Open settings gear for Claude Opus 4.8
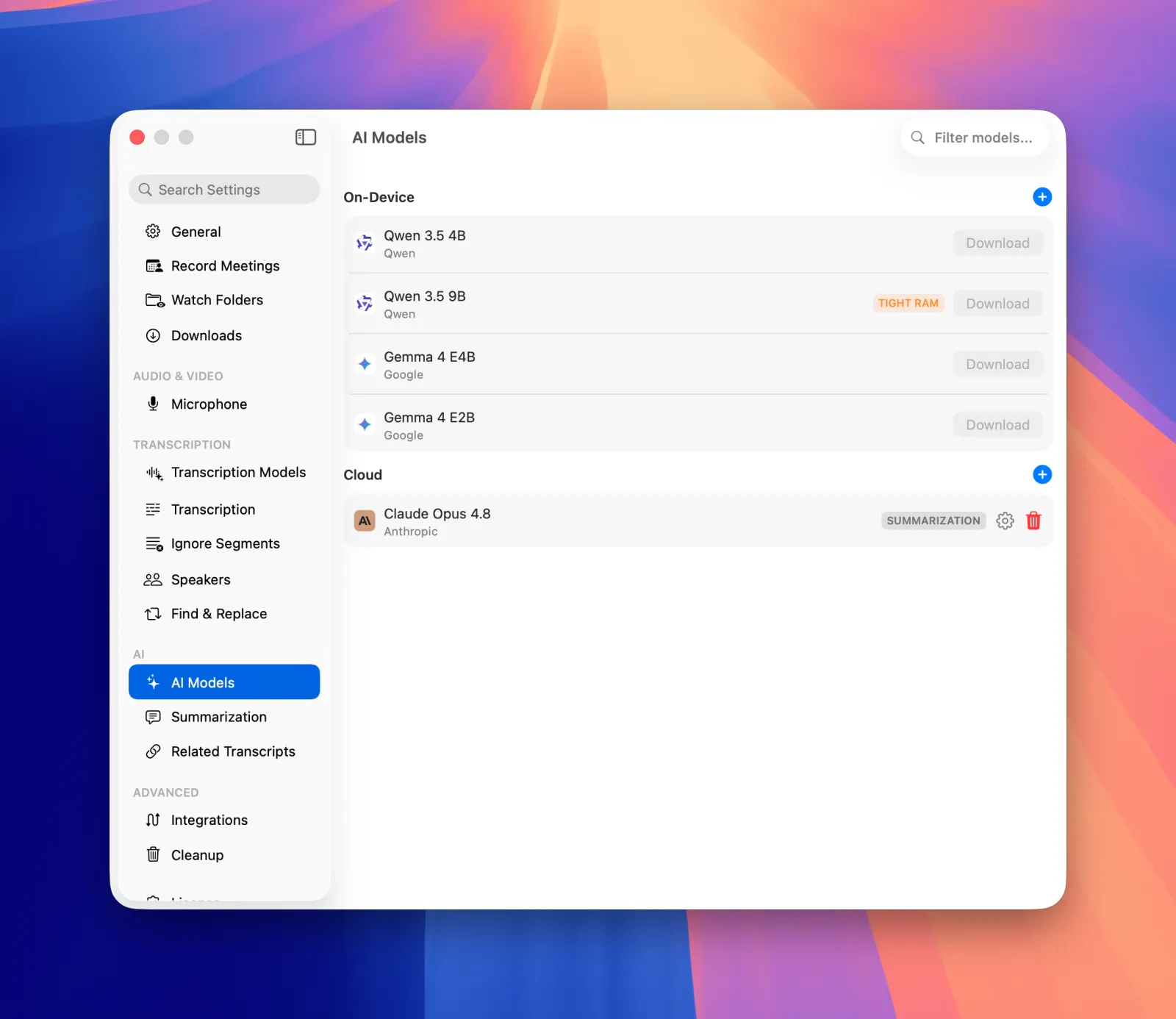This screenshot has height=1019, width=1176. coord(1005,521)
